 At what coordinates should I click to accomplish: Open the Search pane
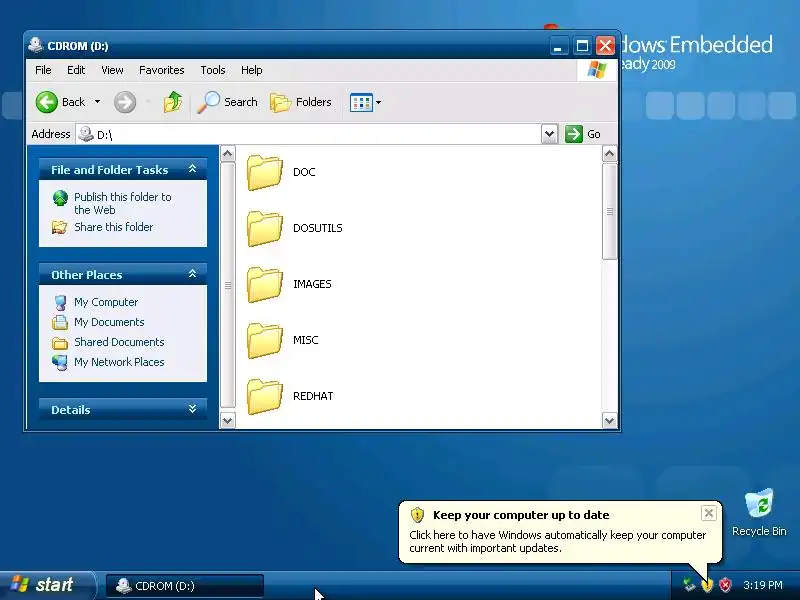point(228,102)
